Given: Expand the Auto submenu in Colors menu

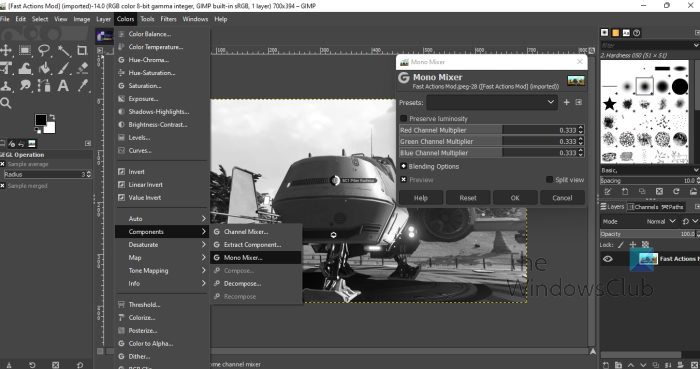Looking at the screenshot, I should tap(162, 219).
